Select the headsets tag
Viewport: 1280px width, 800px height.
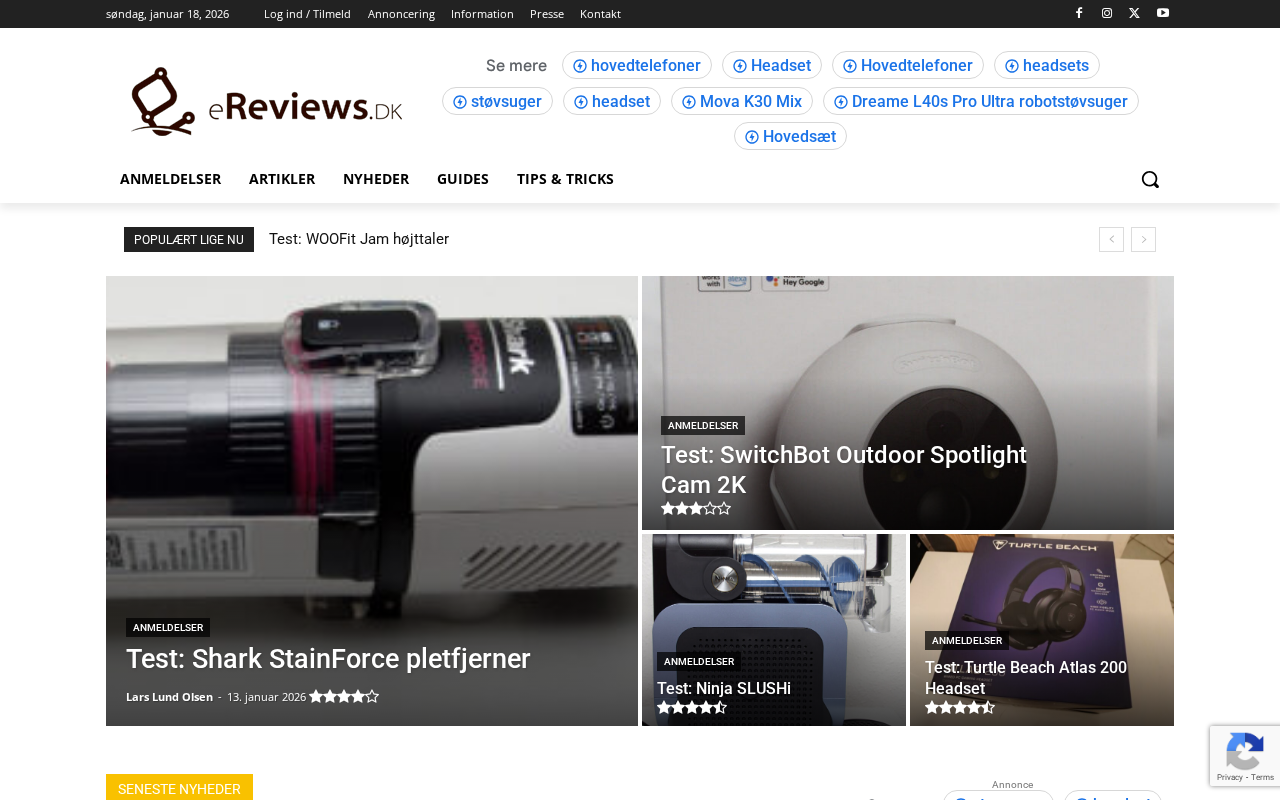click(x=1047, y=65)
